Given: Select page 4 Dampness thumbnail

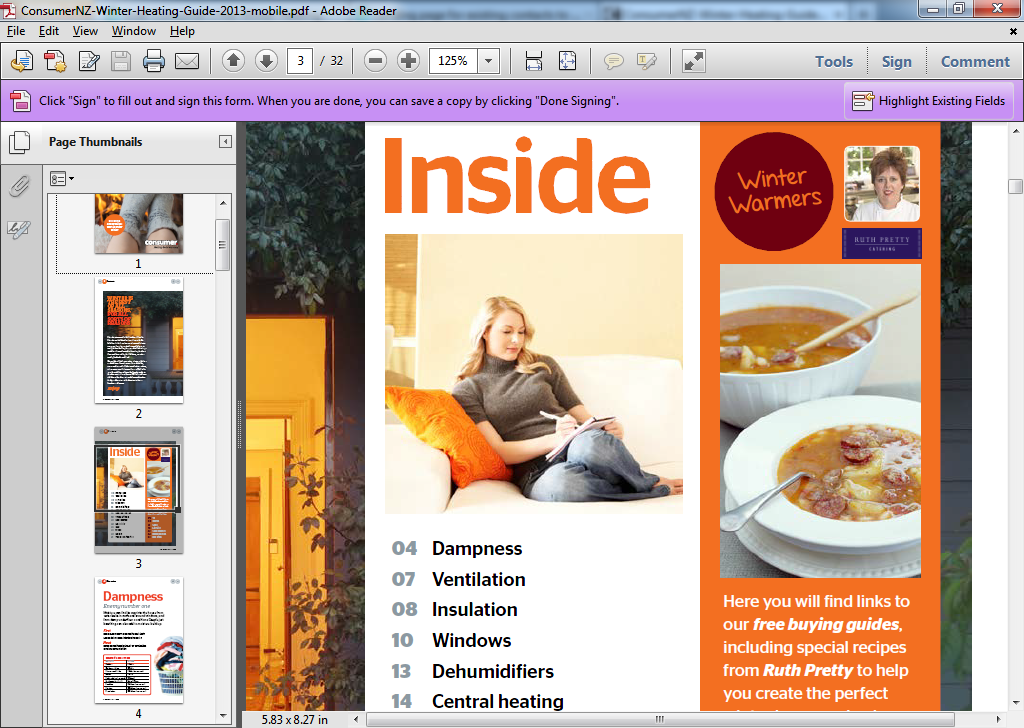Looking at the screenshot, I should (x=138, y=640).
